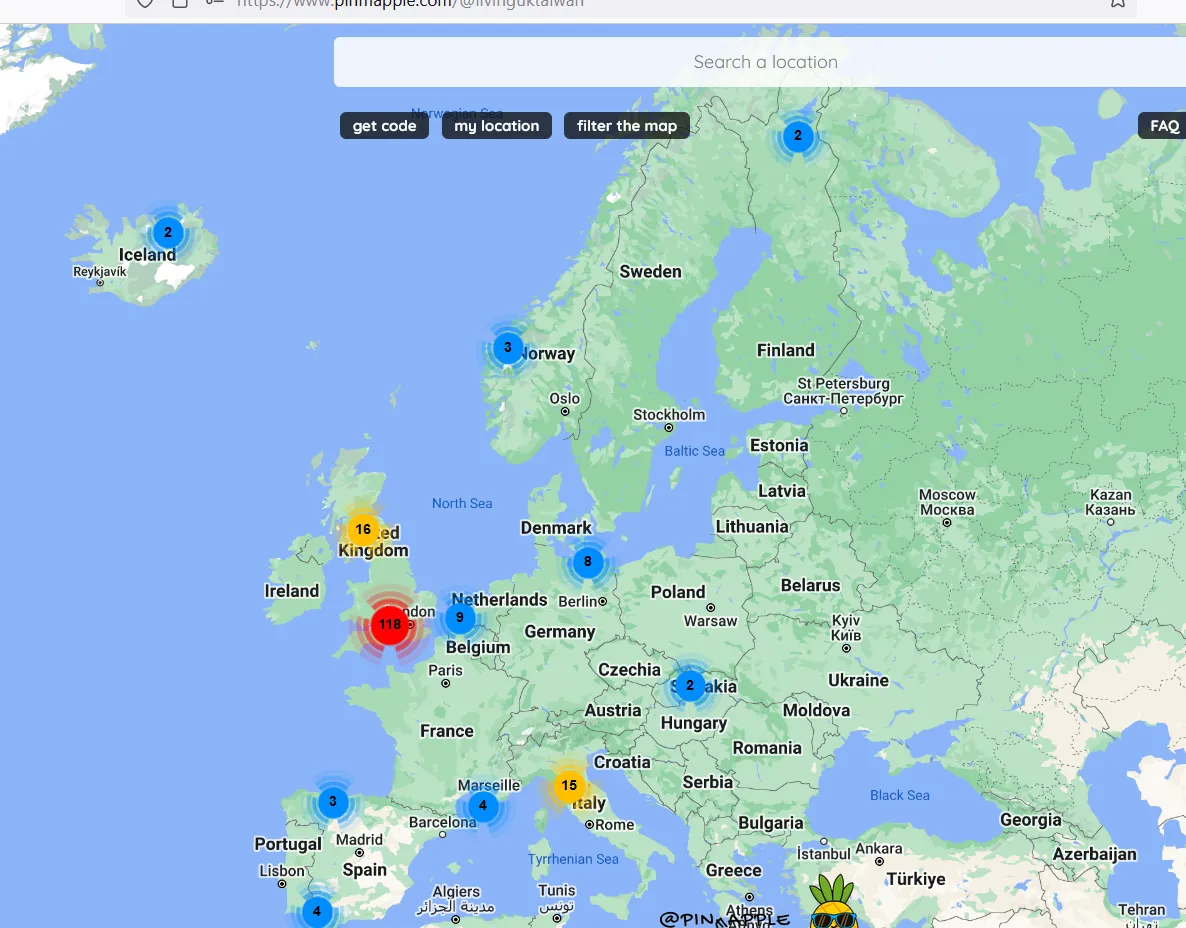Click the Stockholm city label on map
Screen dimensions: 1186x928
pos(669,415)
